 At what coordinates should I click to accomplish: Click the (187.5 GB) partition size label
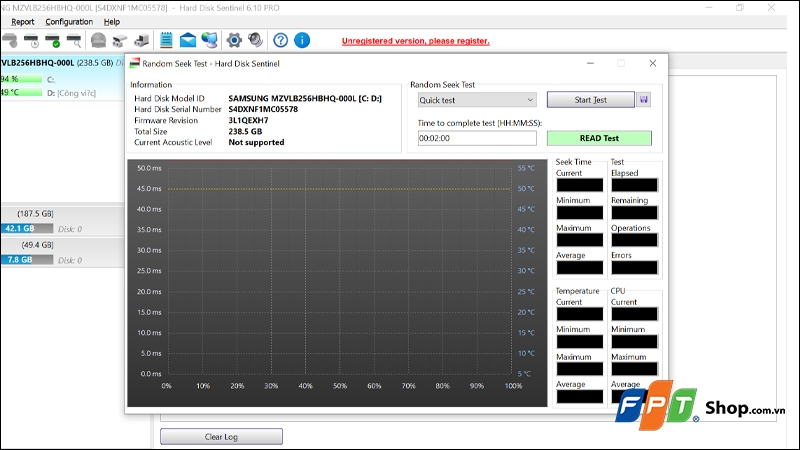35,213
